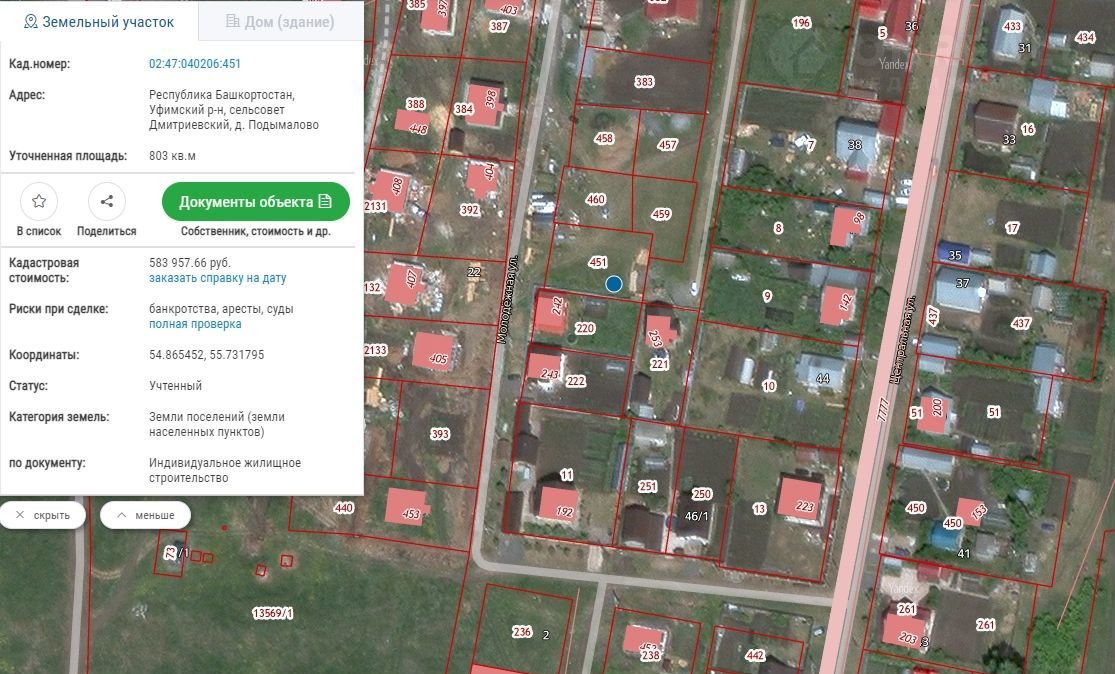
Task: Add parcel to list with star icon
Action: pyautogui.click(x=39, y=201)
